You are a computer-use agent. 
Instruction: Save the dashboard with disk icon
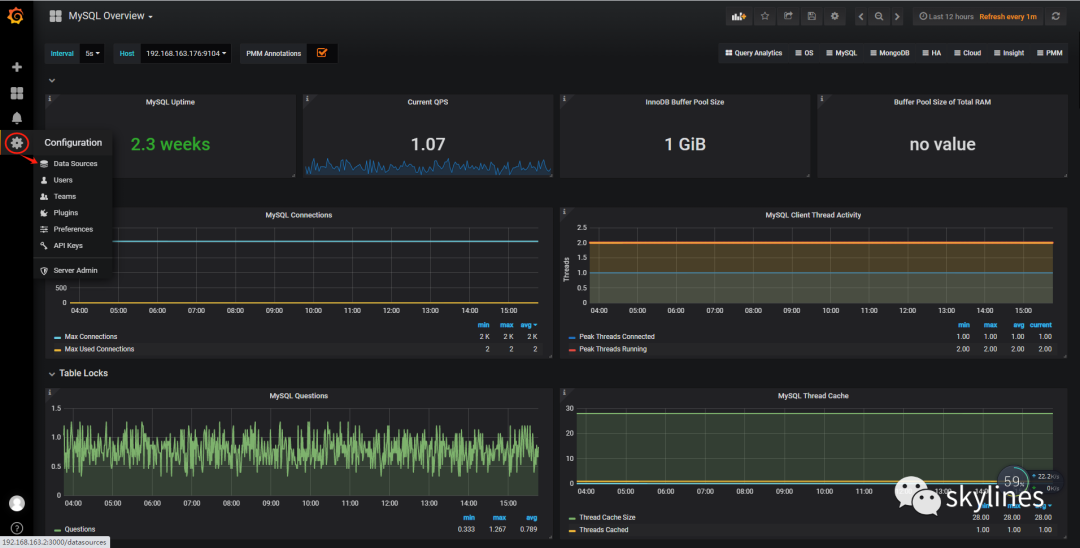pos(811,16)
